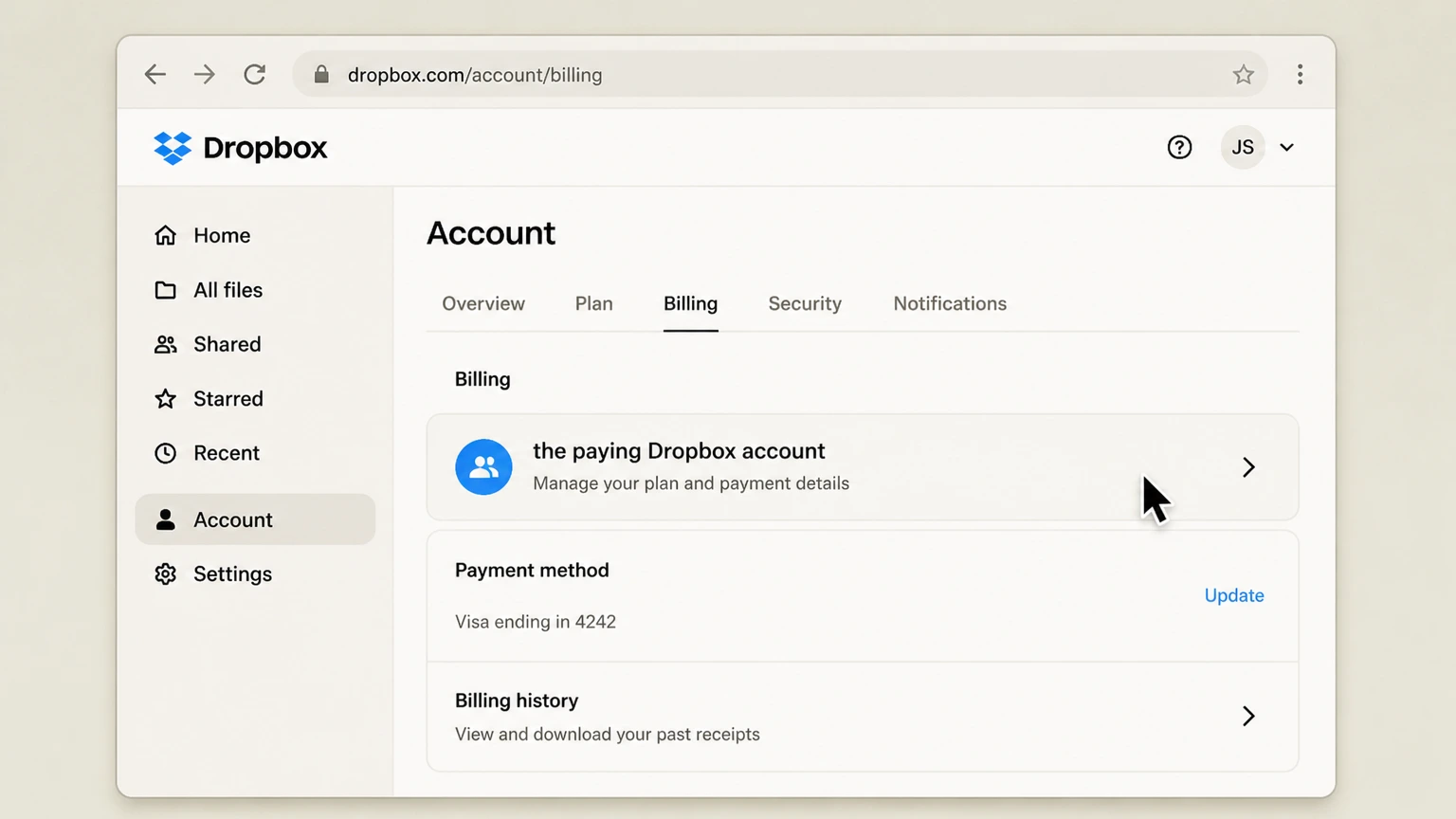
Task: Select Account in sidebar
Action: pos(255,519)
